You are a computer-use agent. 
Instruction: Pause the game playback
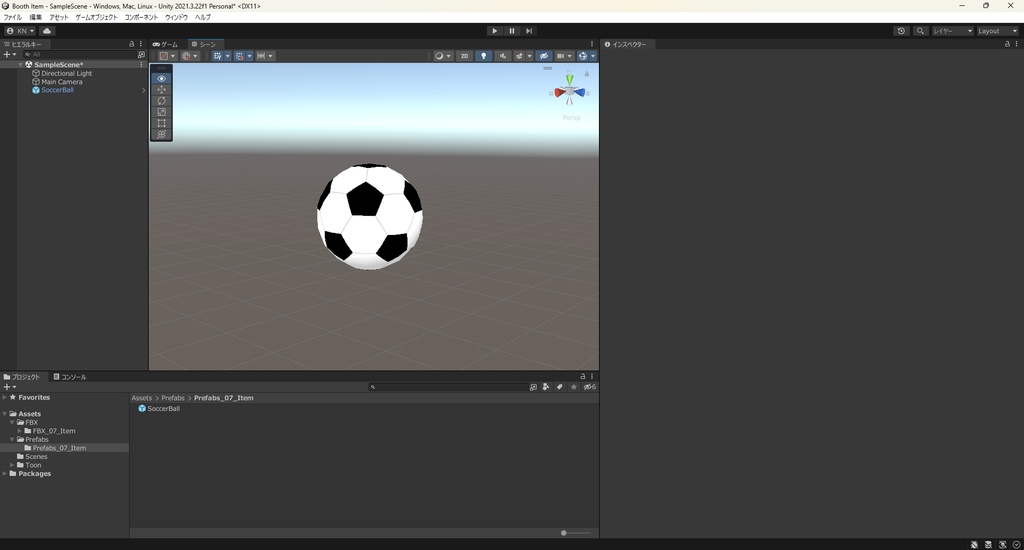(x=512, y=31)
